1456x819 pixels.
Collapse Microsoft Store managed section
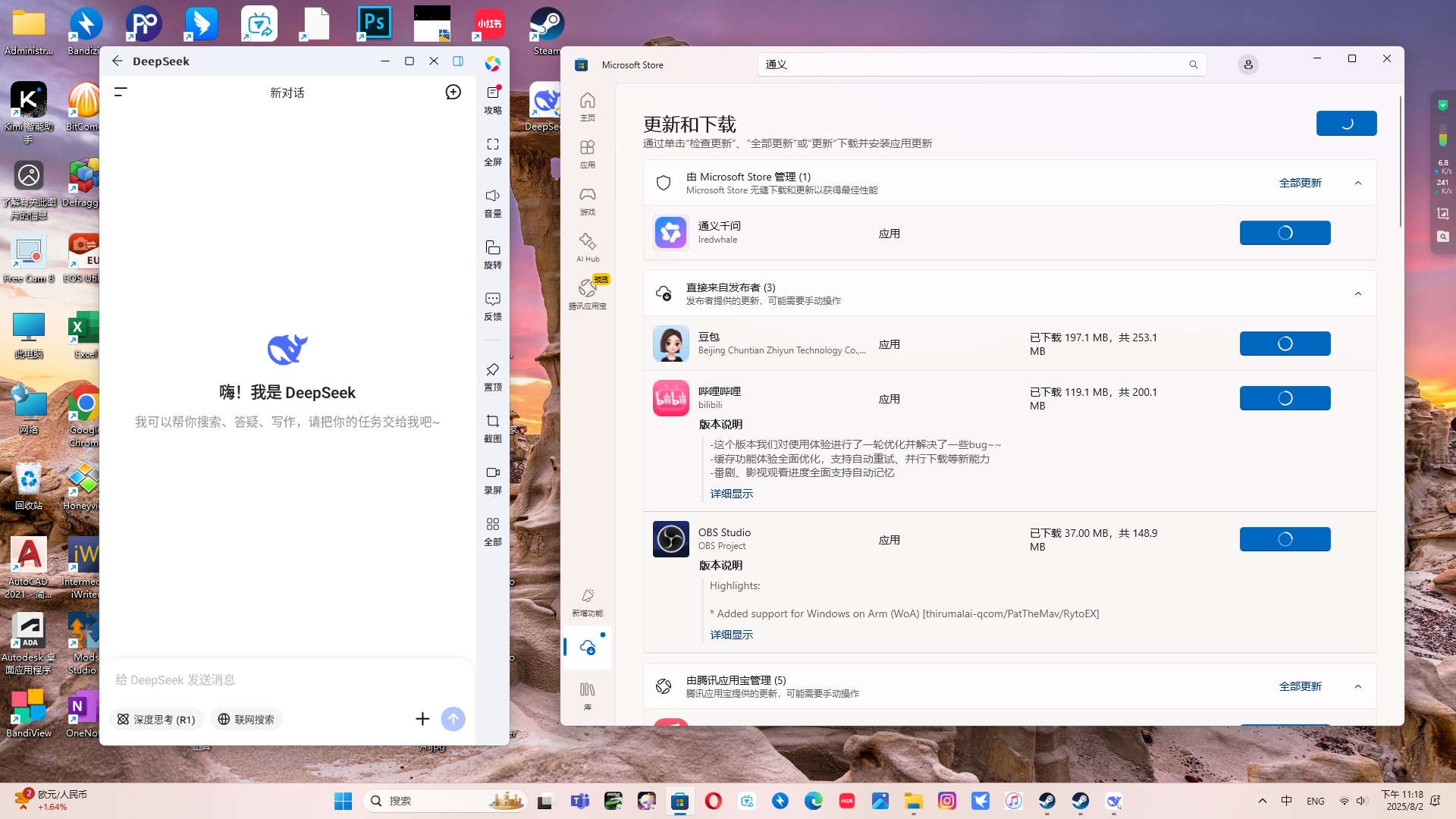coord(1357,183)
